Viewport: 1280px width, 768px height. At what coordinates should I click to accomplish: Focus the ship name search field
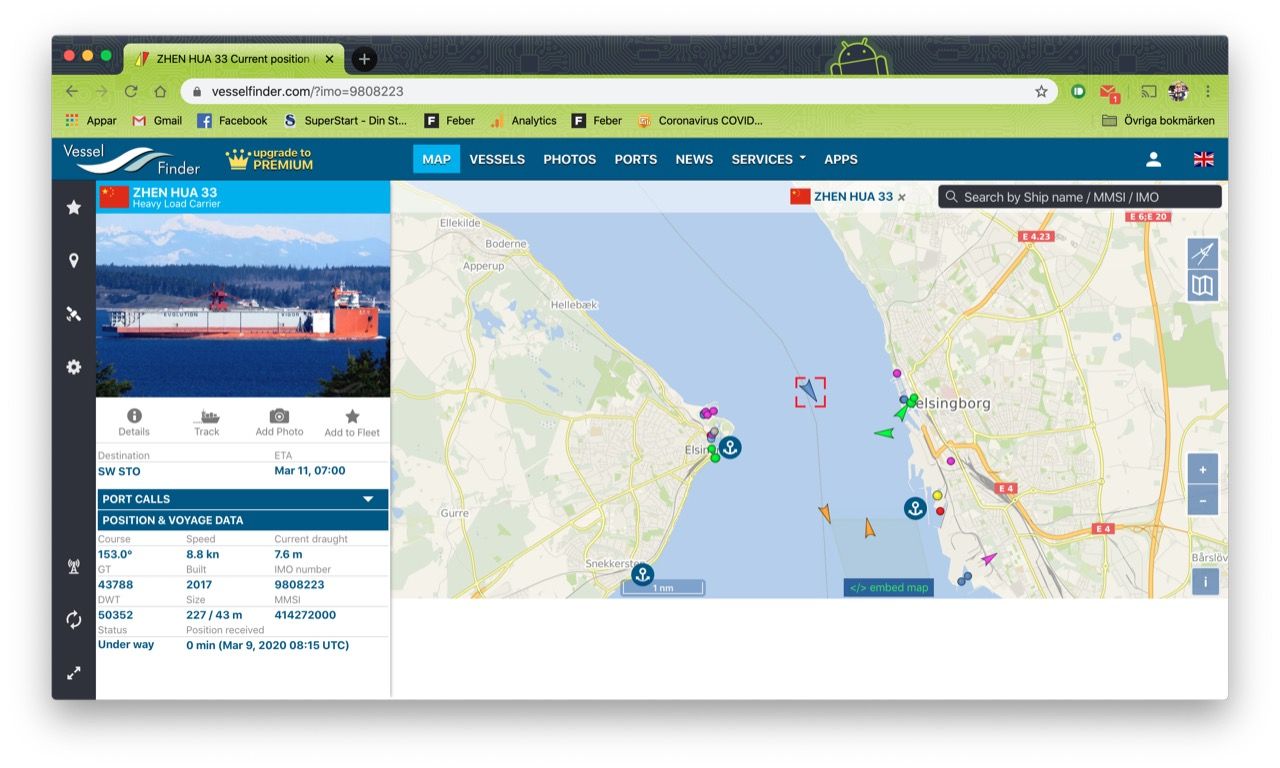point(1080,197)
